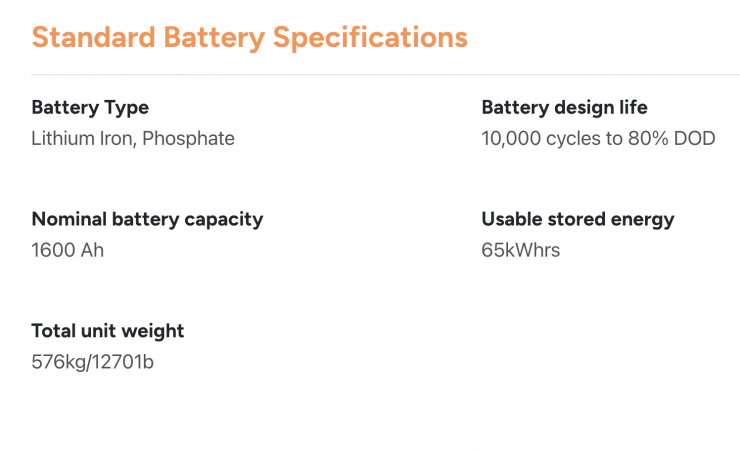Click the 576kg/12701b weight value
This screenshot has width=740, height=450.
[93, 362]
